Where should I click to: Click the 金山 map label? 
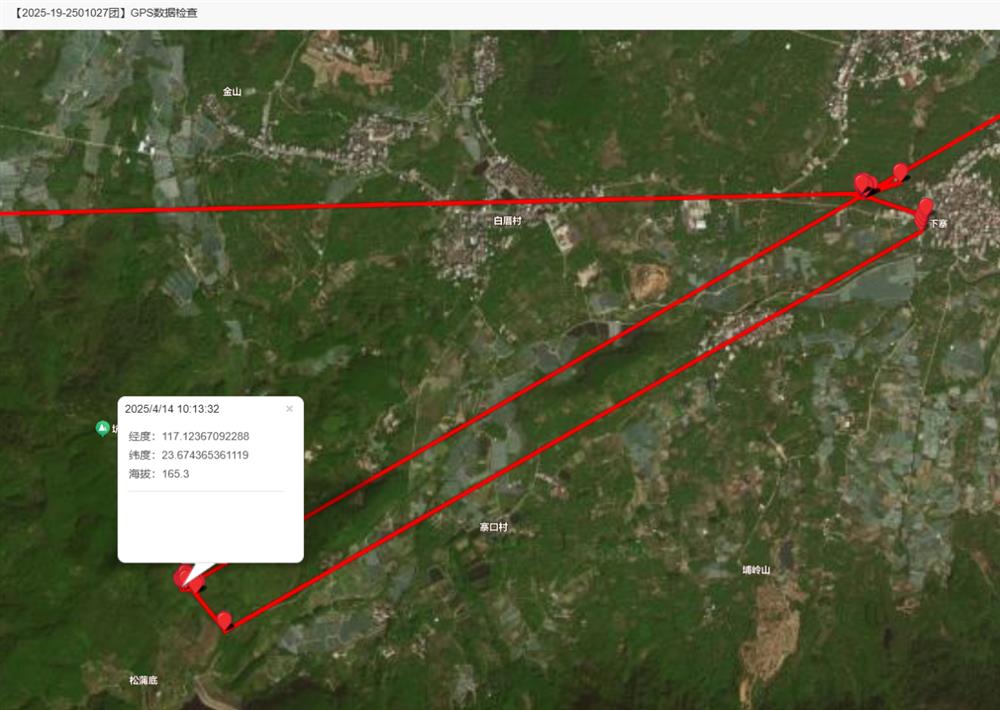(x=232, y=92)
